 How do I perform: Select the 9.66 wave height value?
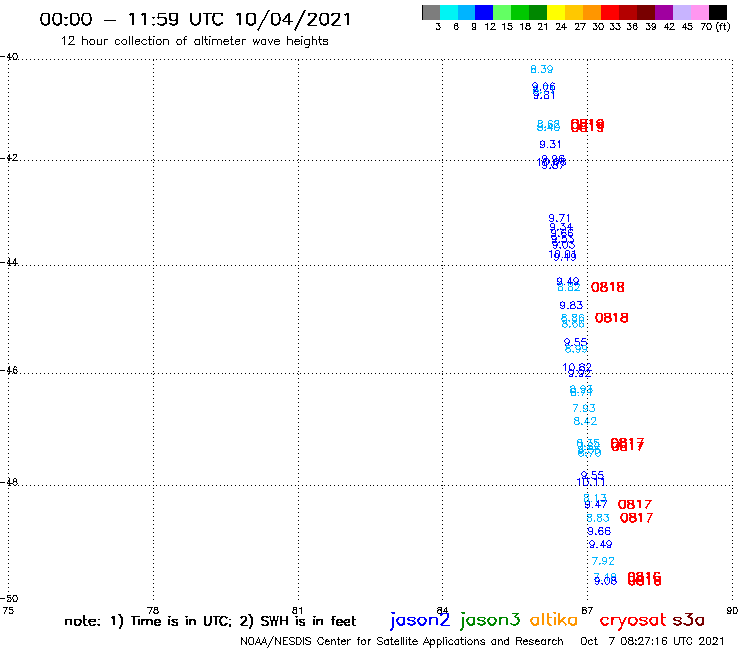[599, 532]
